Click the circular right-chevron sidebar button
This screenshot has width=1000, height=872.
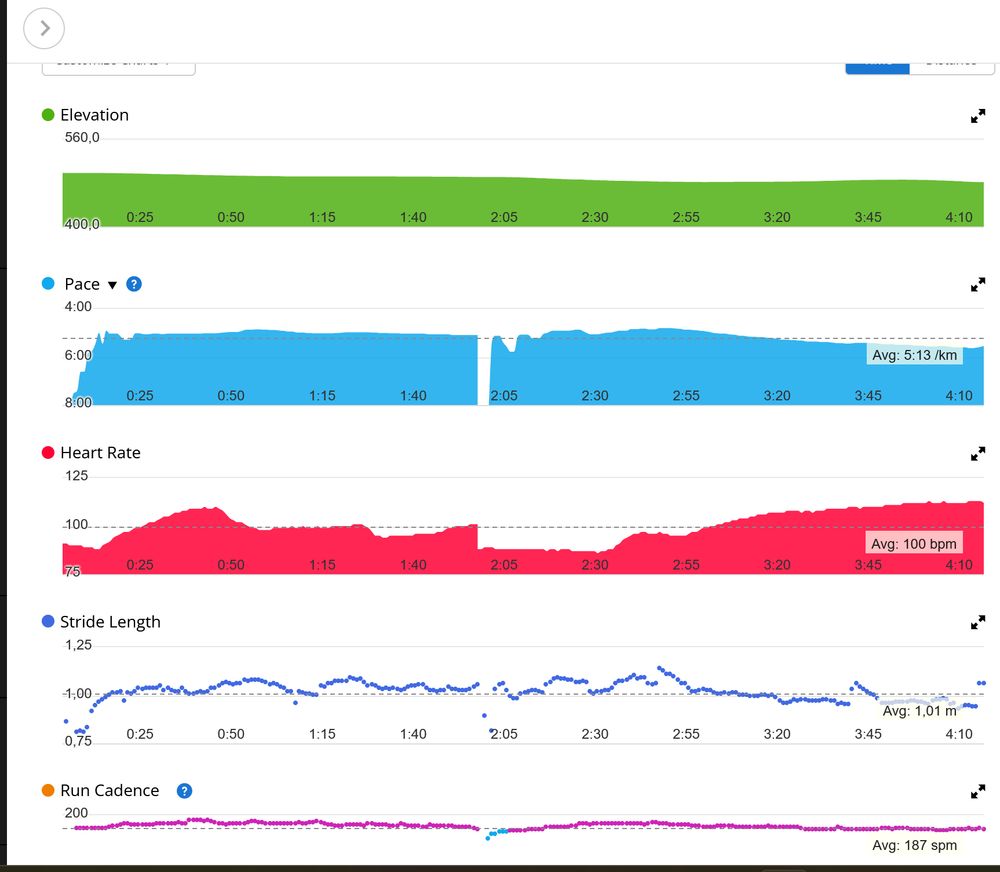click(44, 28)
